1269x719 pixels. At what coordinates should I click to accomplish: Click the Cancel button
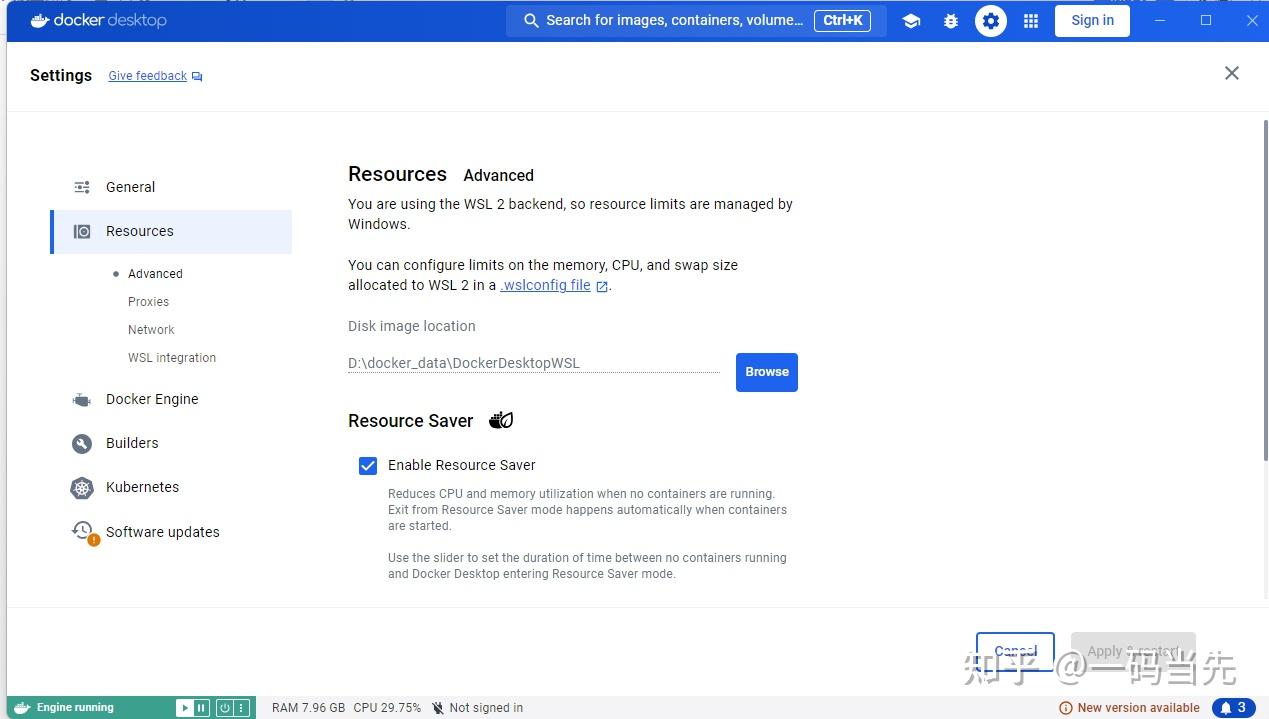1015,651
